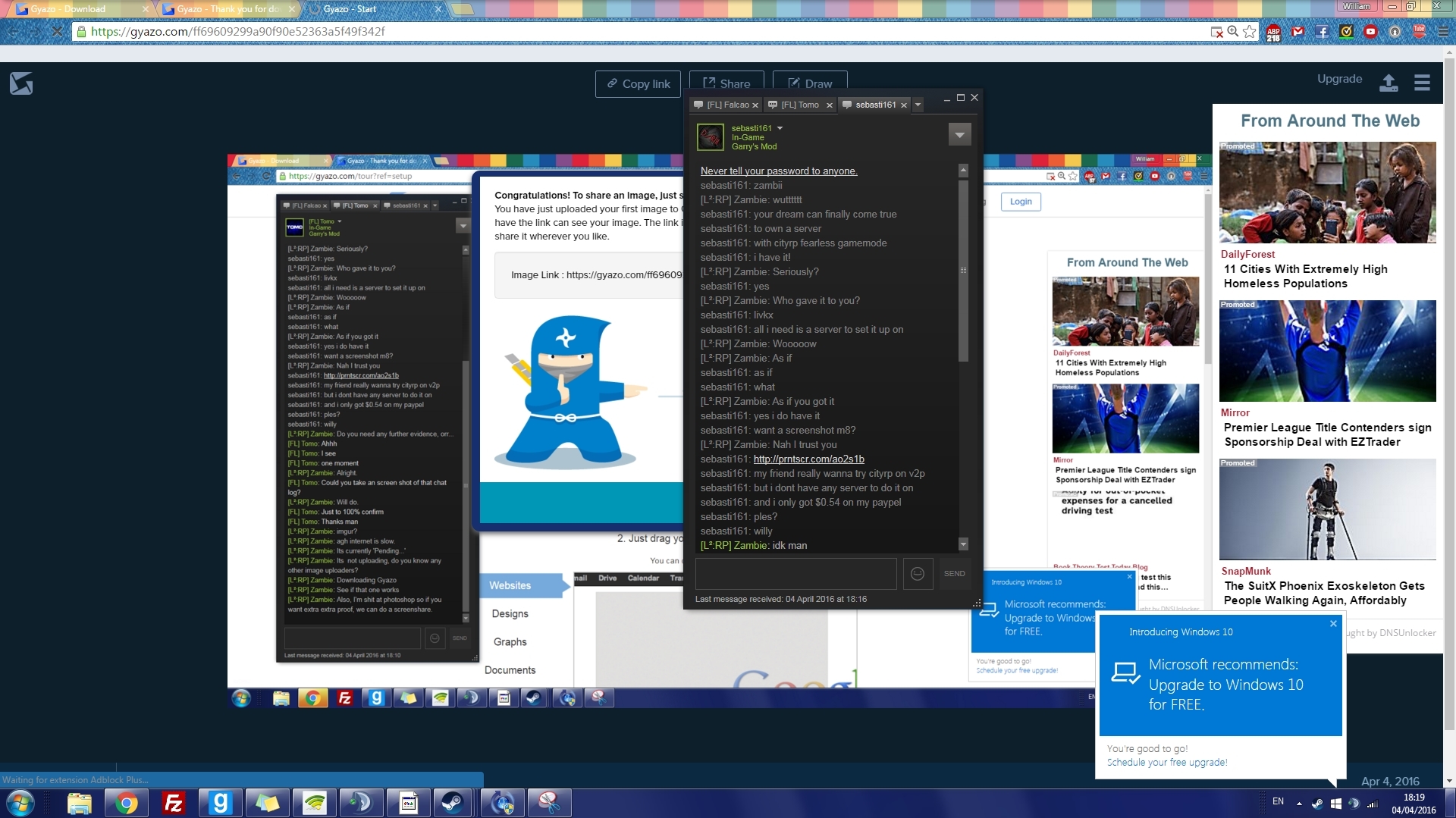Image resolution: width=1456 pixels, height=818 pixels.
Task: Open the 11 Cities homeless populations article
Action: [x=1306, y=276]
